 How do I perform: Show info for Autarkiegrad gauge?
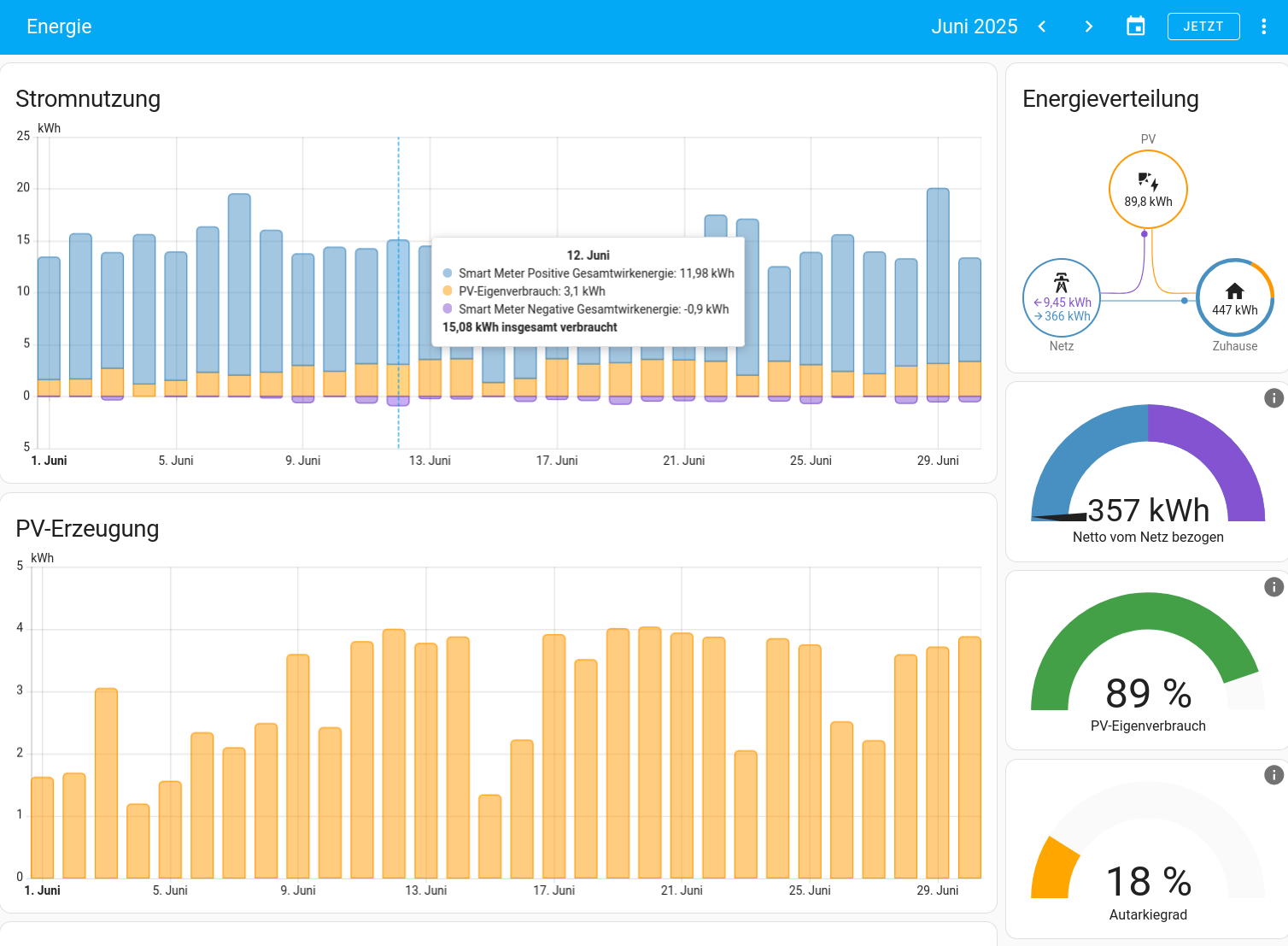click(x=1273, y=775)
